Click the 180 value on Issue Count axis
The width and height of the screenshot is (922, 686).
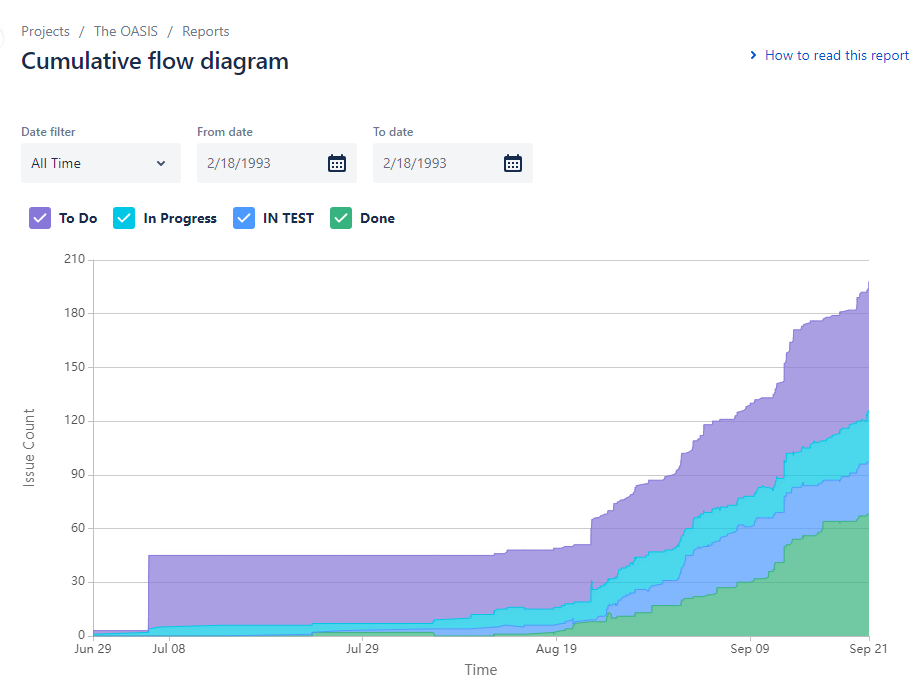[75, 313]
